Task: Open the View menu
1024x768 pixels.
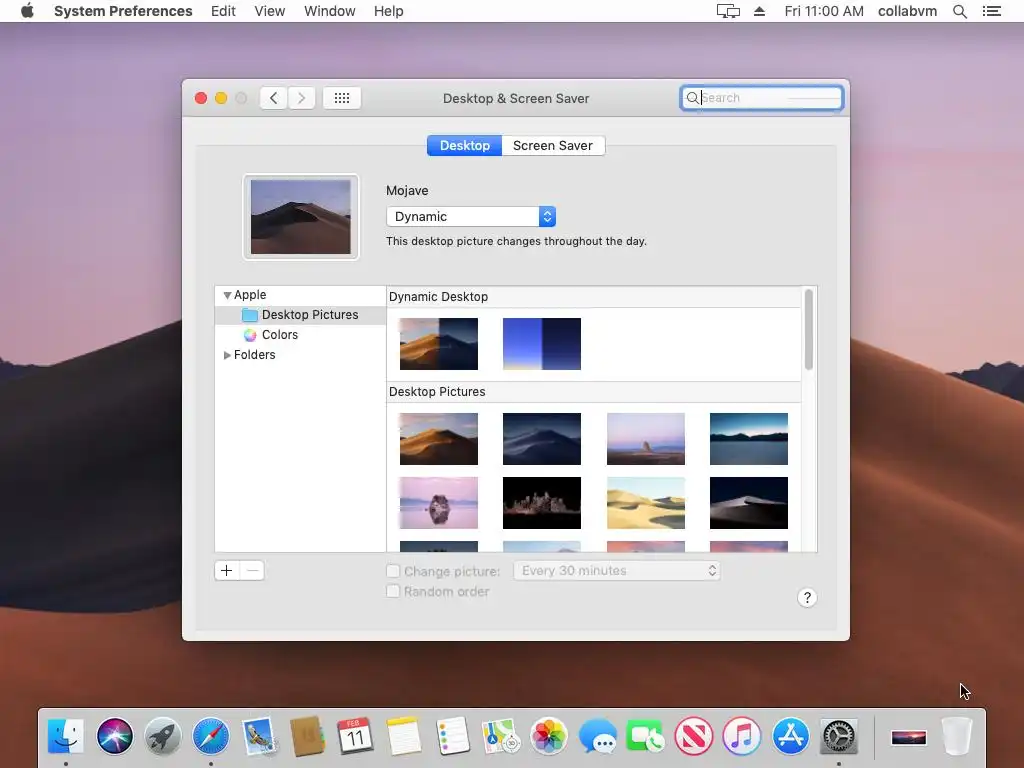Action: pos(270,11)
